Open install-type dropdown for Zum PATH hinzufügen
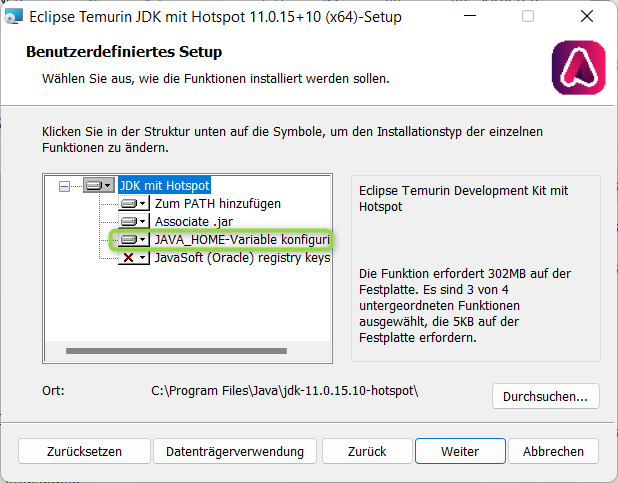The height and width of the screenshot is (483, 618). click(134, 203)
